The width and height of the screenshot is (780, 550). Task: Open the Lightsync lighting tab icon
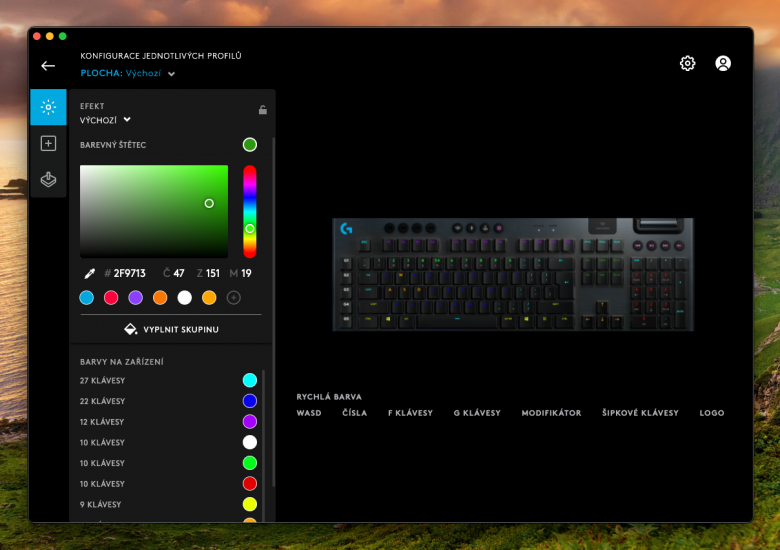click(48, 107)
